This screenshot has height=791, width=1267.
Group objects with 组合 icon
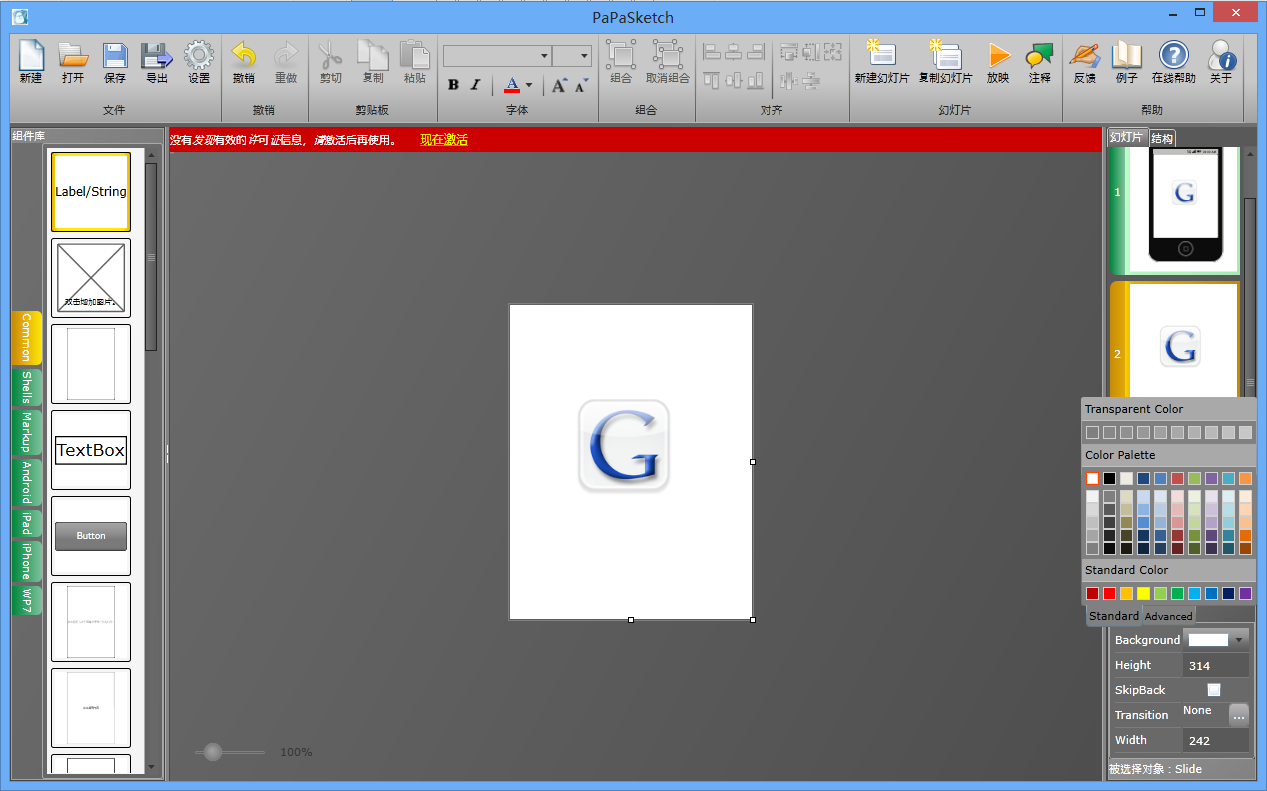point(621,62)
